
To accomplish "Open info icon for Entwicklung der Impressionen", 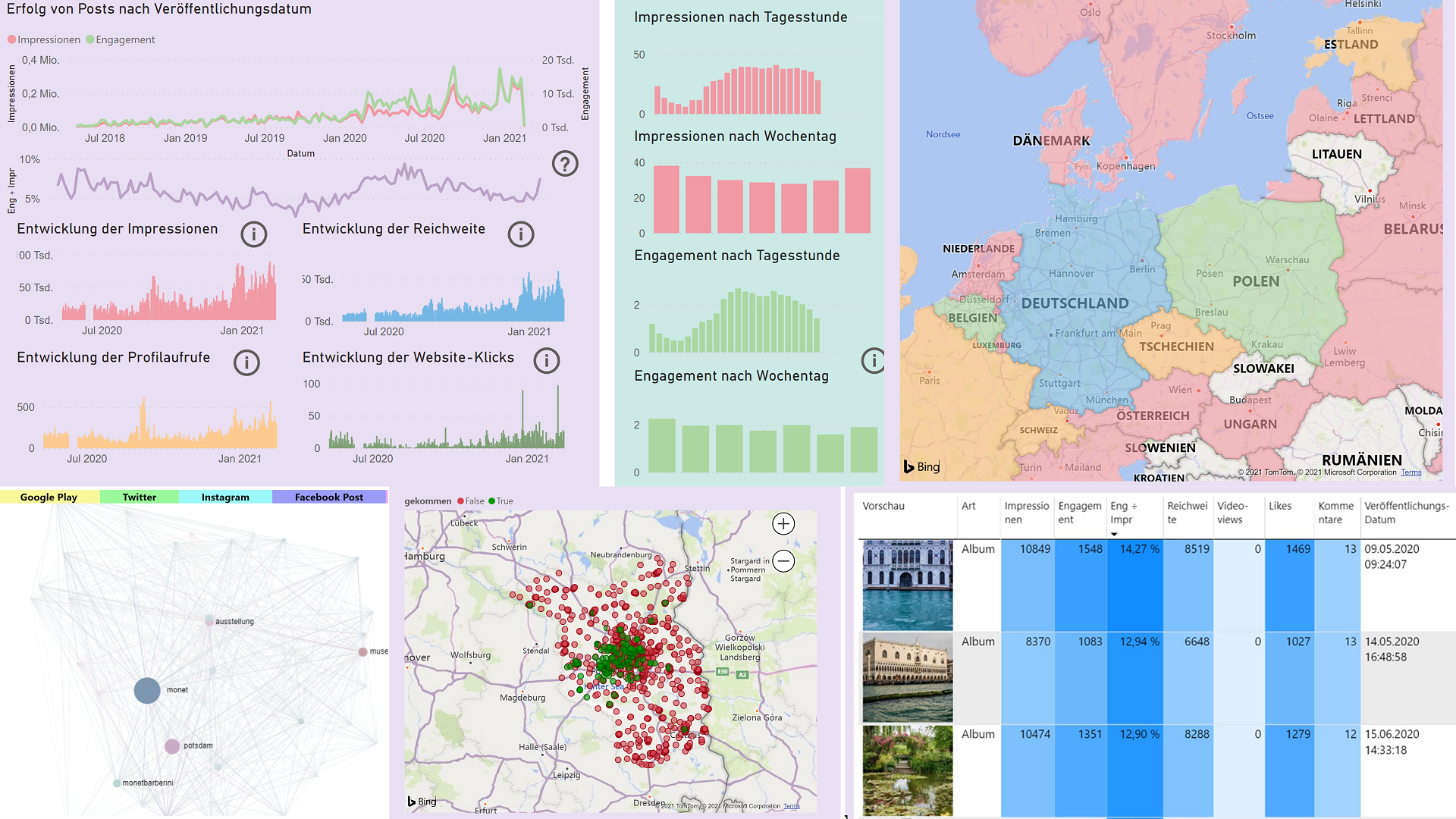I will [254, 234].
